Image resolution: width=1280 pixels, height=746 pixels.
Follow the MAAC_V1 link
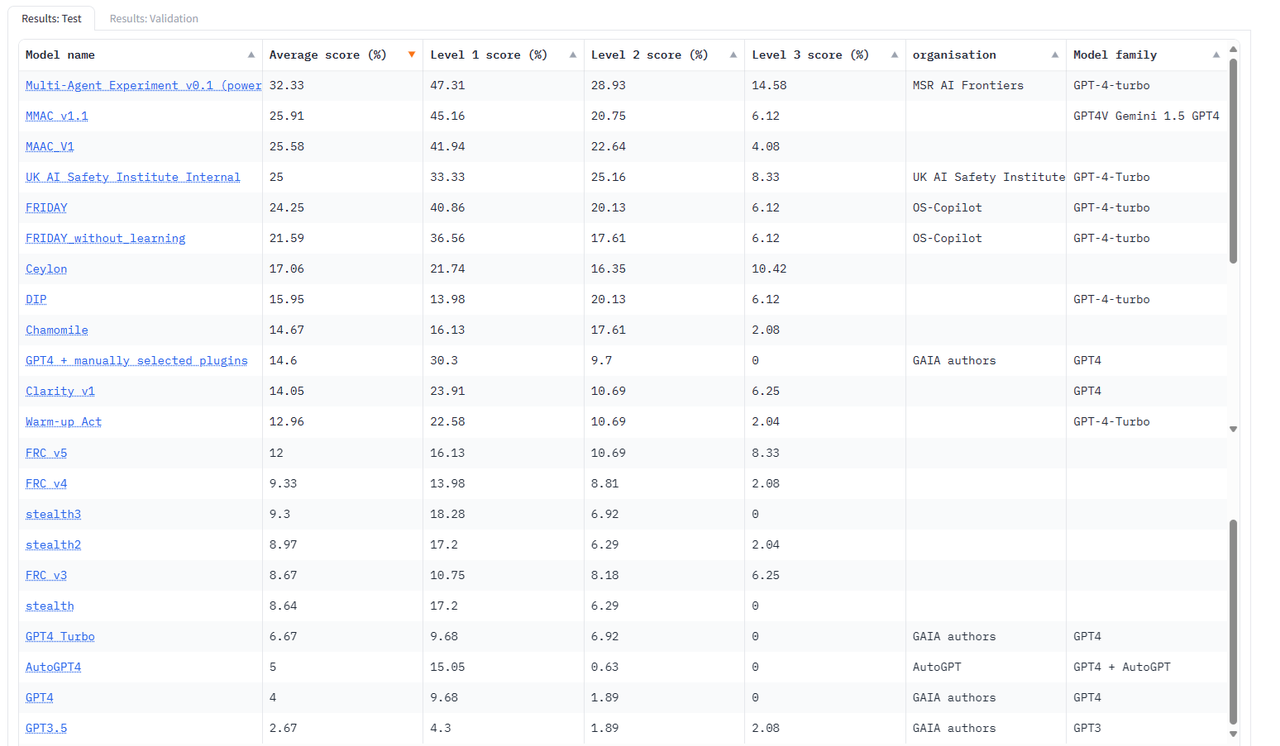point(50,147)
